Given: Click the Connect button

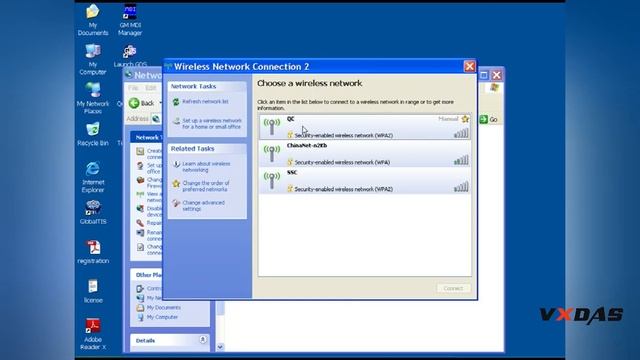Looking at the screenshot, I should click(453, 288).
